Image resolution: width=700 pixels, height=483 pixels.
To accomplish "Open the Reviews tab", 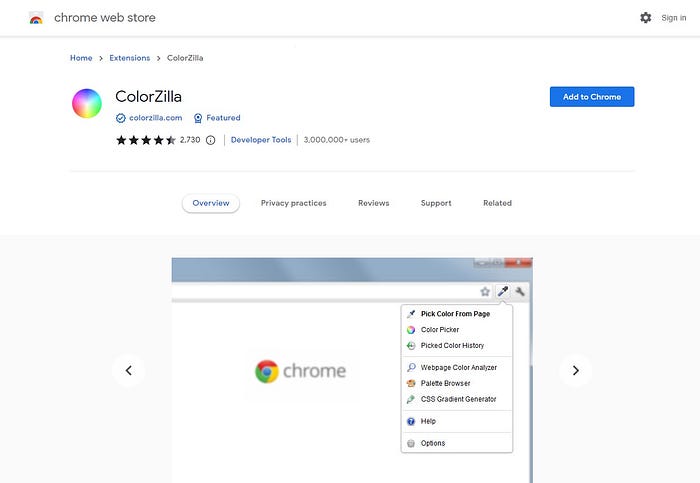I will (374, 203).
